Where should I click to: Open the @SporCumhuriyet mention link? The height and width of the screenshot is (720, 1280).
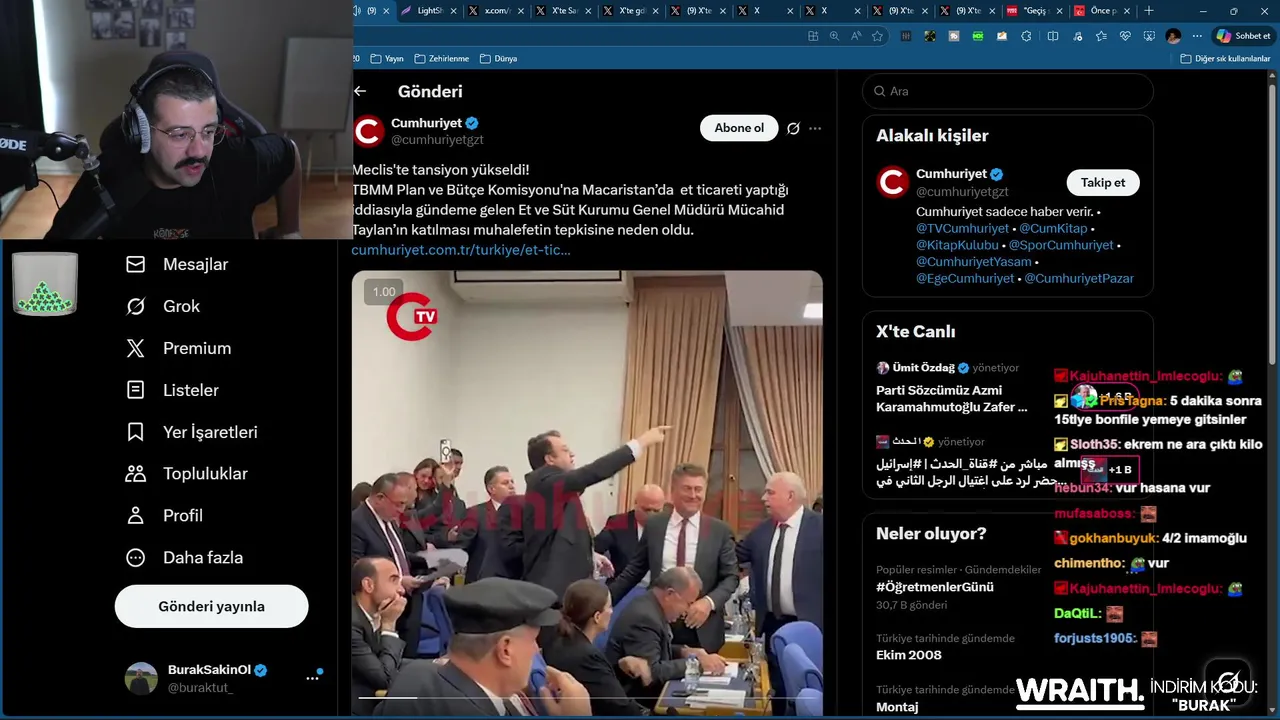[x=1061, y=245]
